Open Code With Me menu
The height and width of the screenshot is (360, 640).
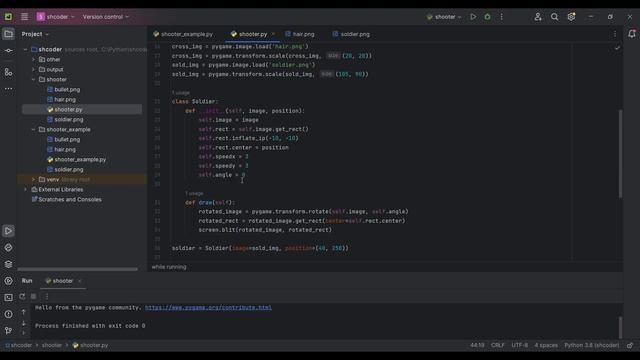[538, 17]
